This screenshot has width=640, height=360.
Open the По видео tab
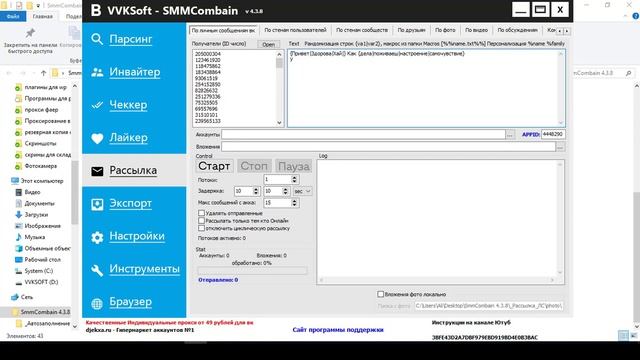click(x=476, y=30)
